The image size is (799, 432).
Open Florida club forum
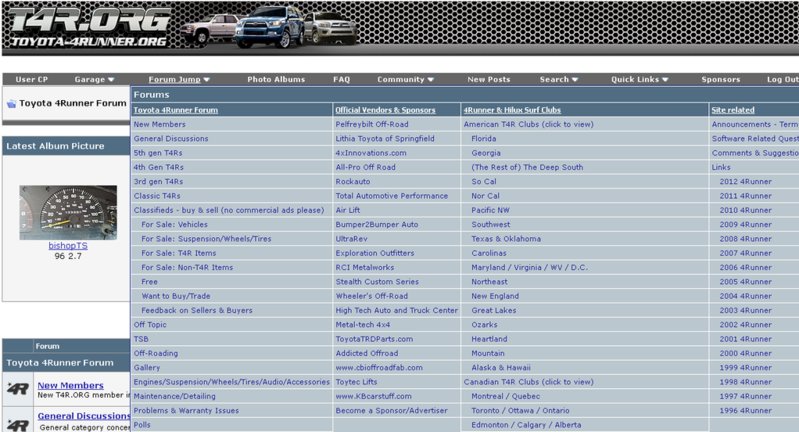(x=484, y=139)
